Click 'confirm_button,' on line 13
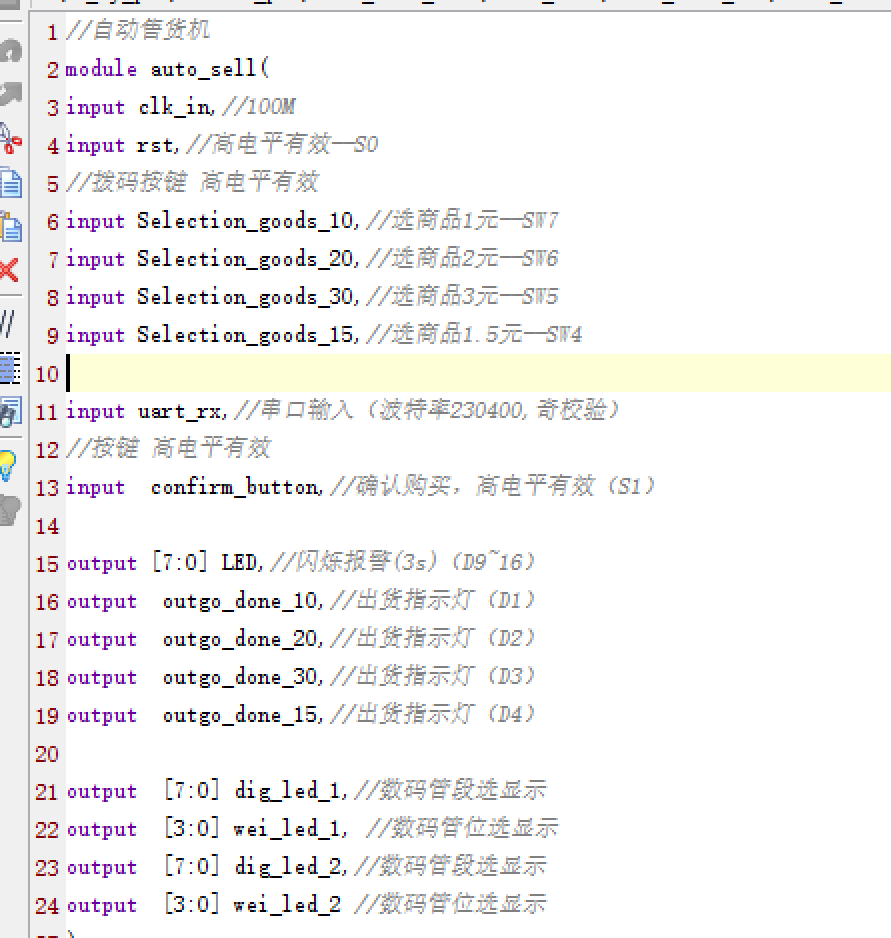The height and width of the screenshot is (938, 891). click(x=237, y=487)
